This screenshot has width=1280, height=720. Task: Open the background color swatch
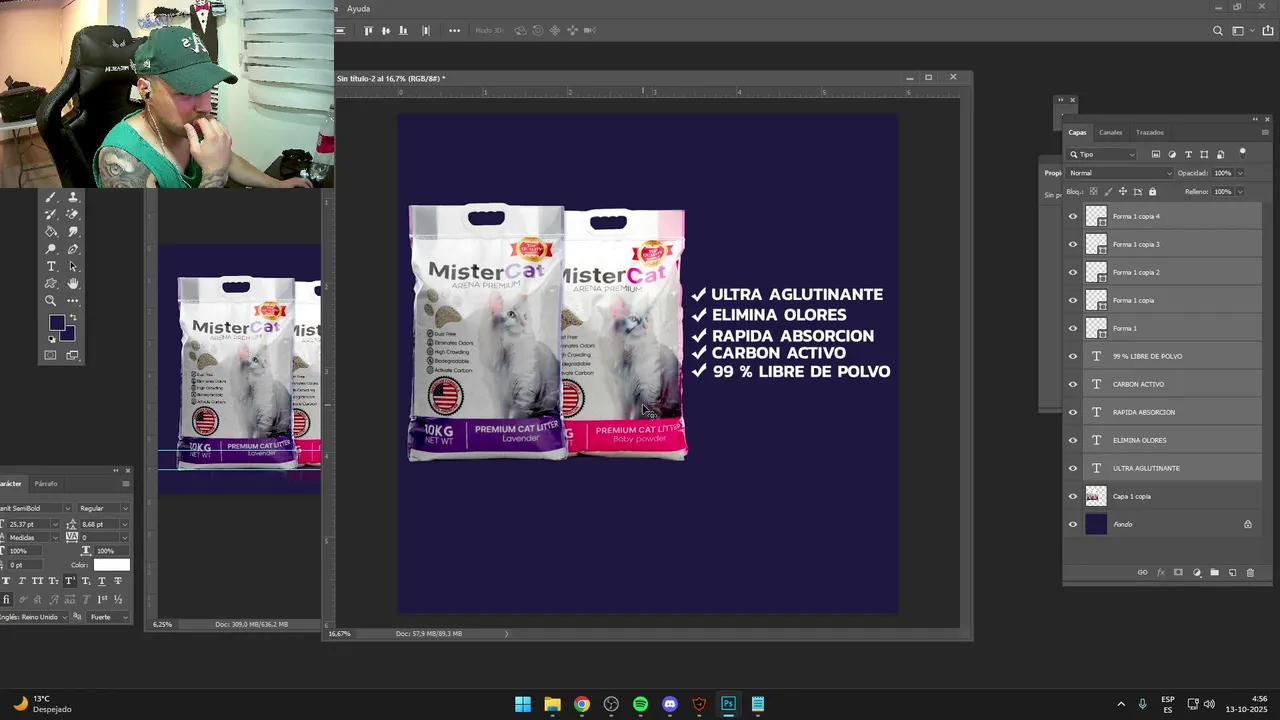(68, 334)
